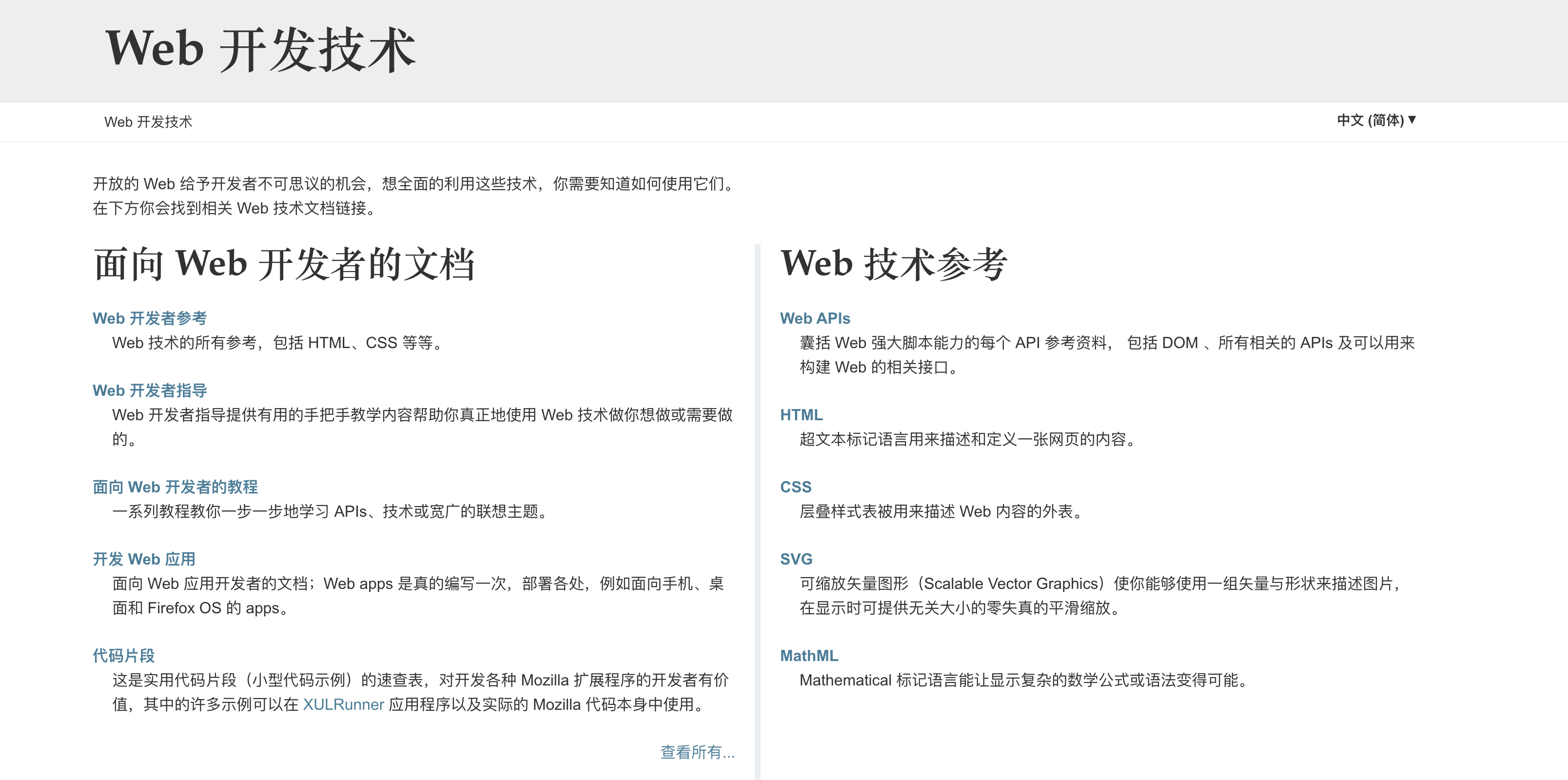Open the SVG reference link

[796, 559]
